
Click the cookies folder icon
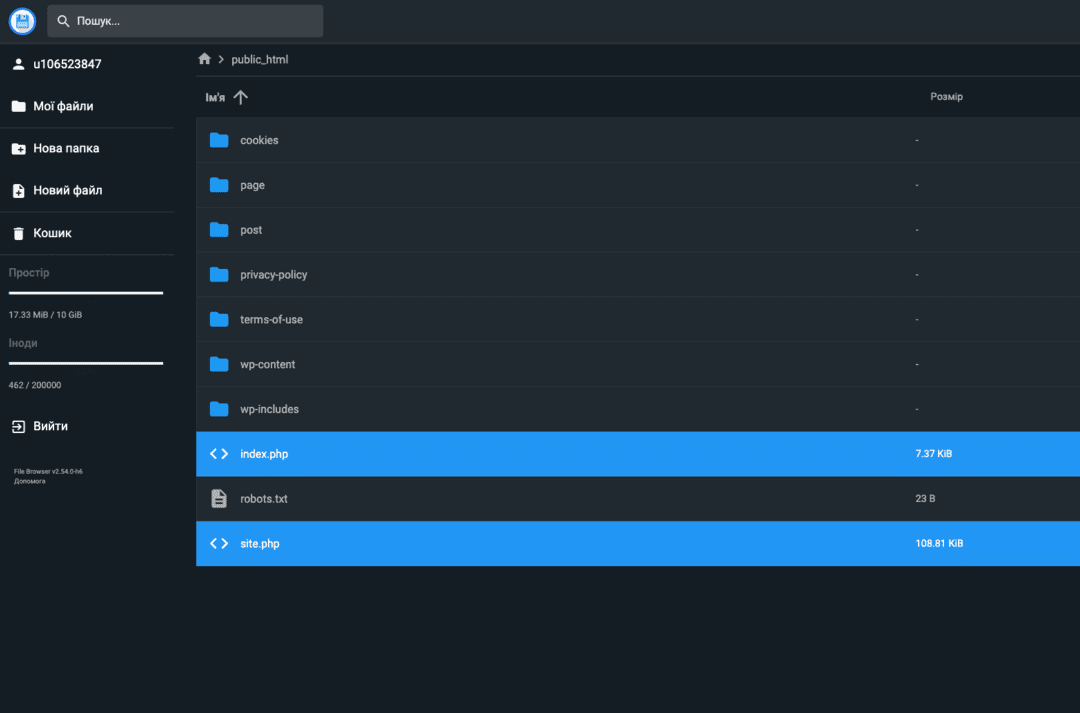[x=219, y=140]
